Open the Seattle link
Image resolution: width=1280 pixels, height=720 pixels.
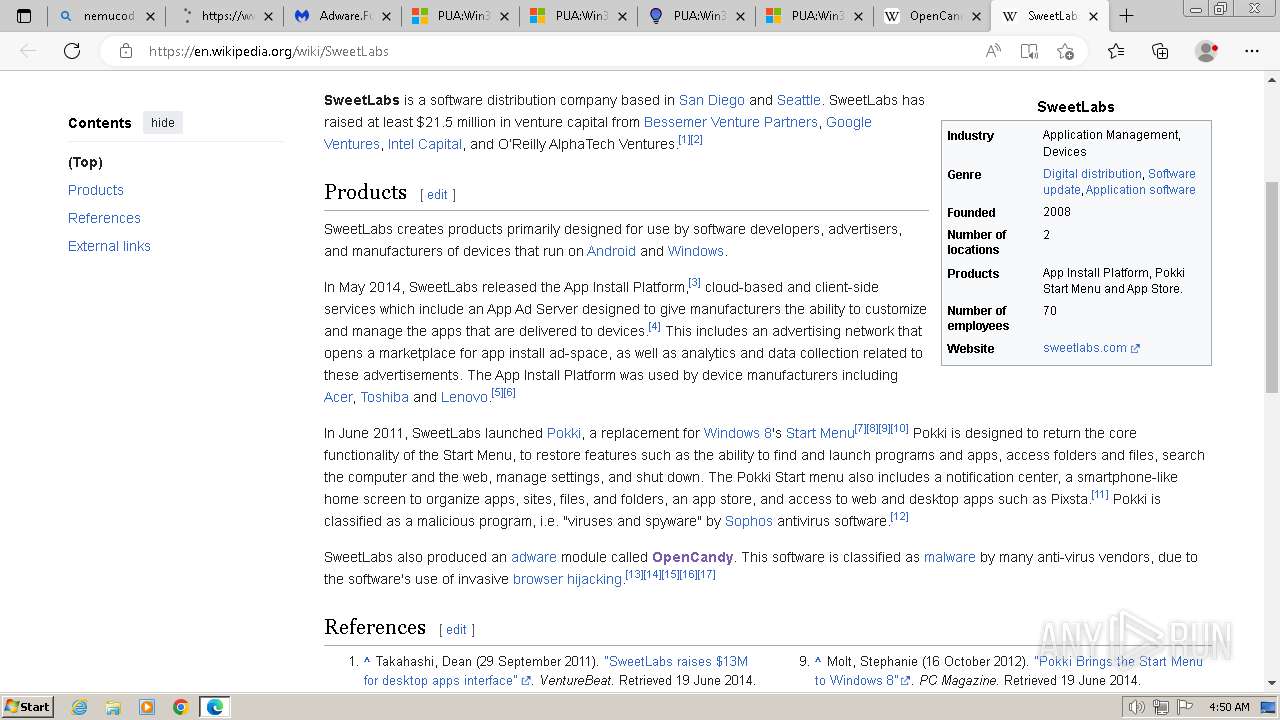pyautogui.click(x=799, y=100)
